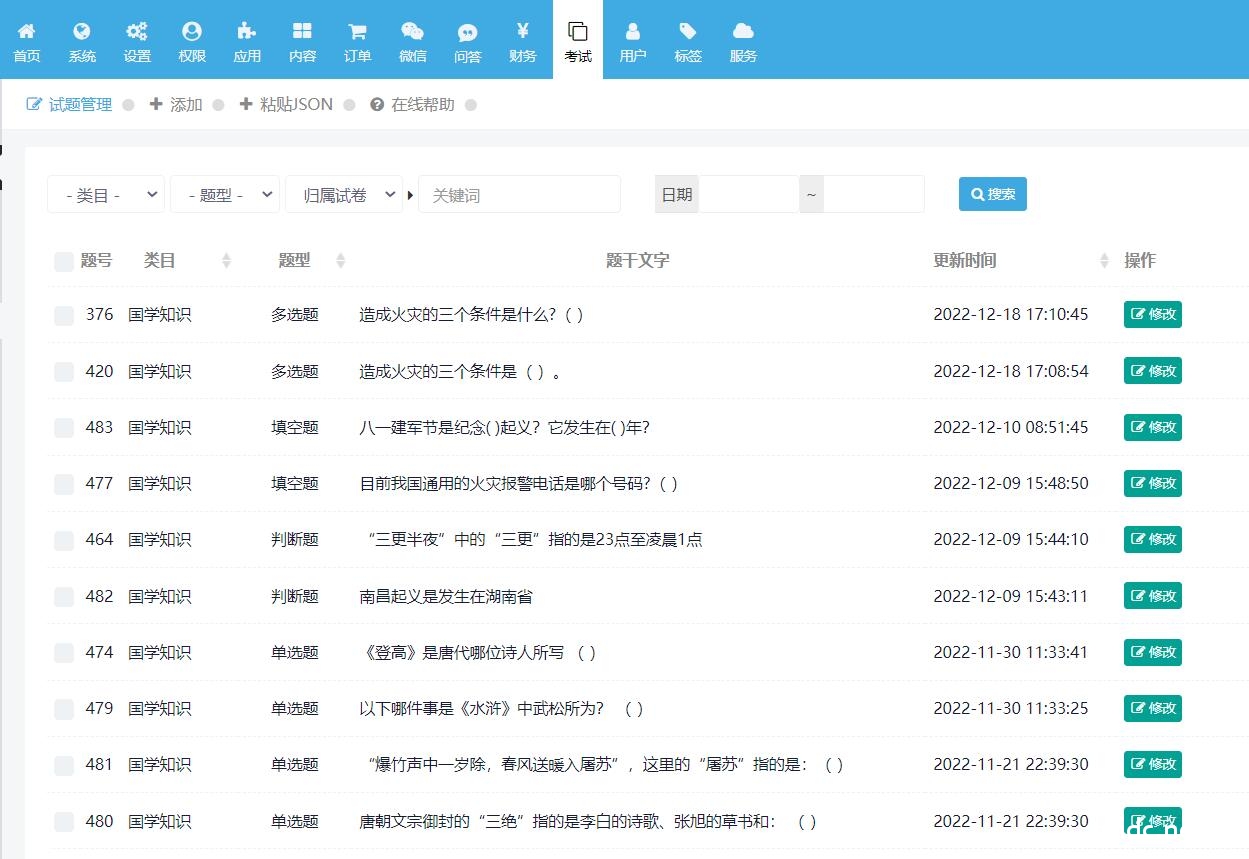Open the 内容 grid icon
This screenshot has width=1249, height=859.
[x=302, y=31]
